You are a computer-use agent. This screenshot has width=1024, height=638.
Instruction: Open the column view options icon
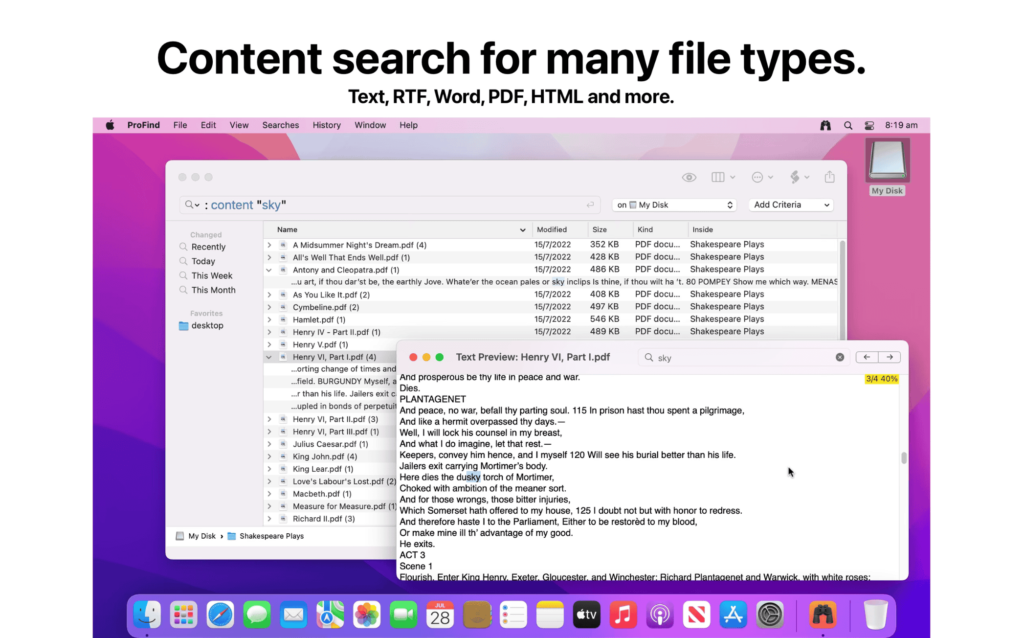[718, 177]
